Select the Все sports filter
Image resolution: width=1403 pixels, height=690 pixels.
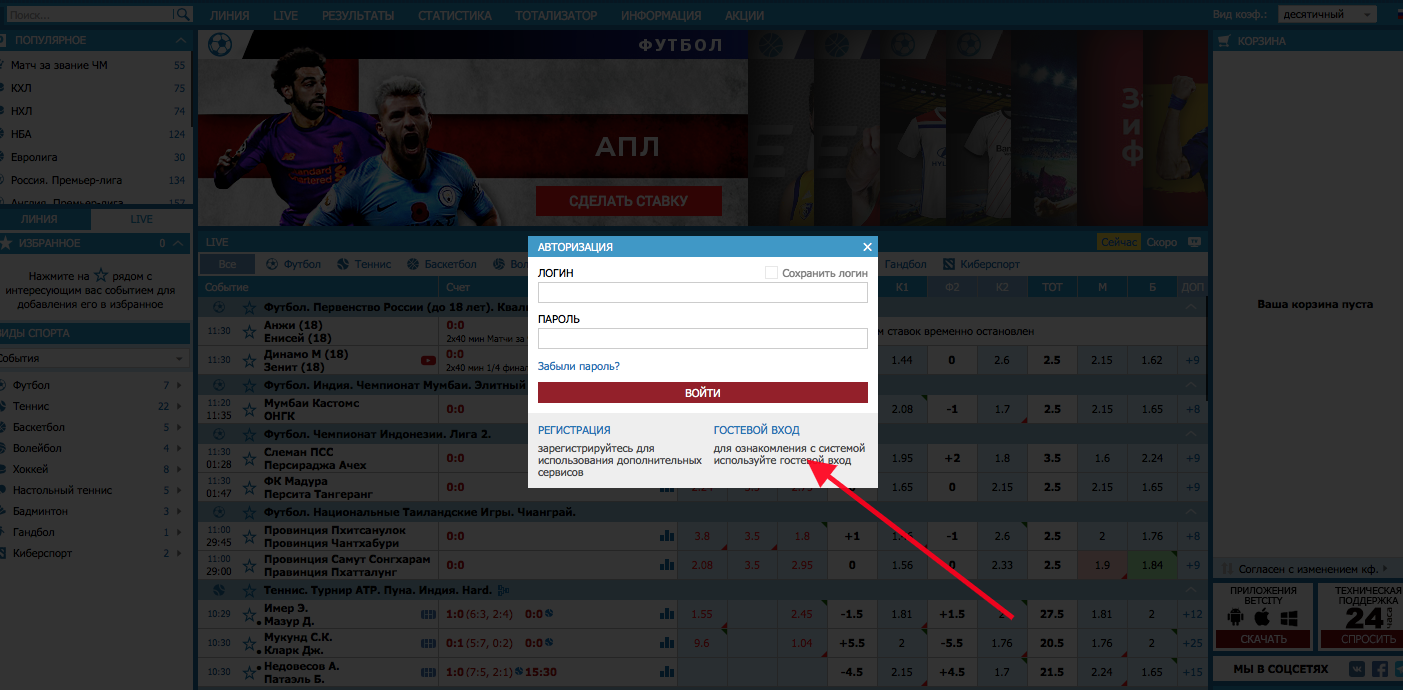pyautogui.click(x=227, y=264)
